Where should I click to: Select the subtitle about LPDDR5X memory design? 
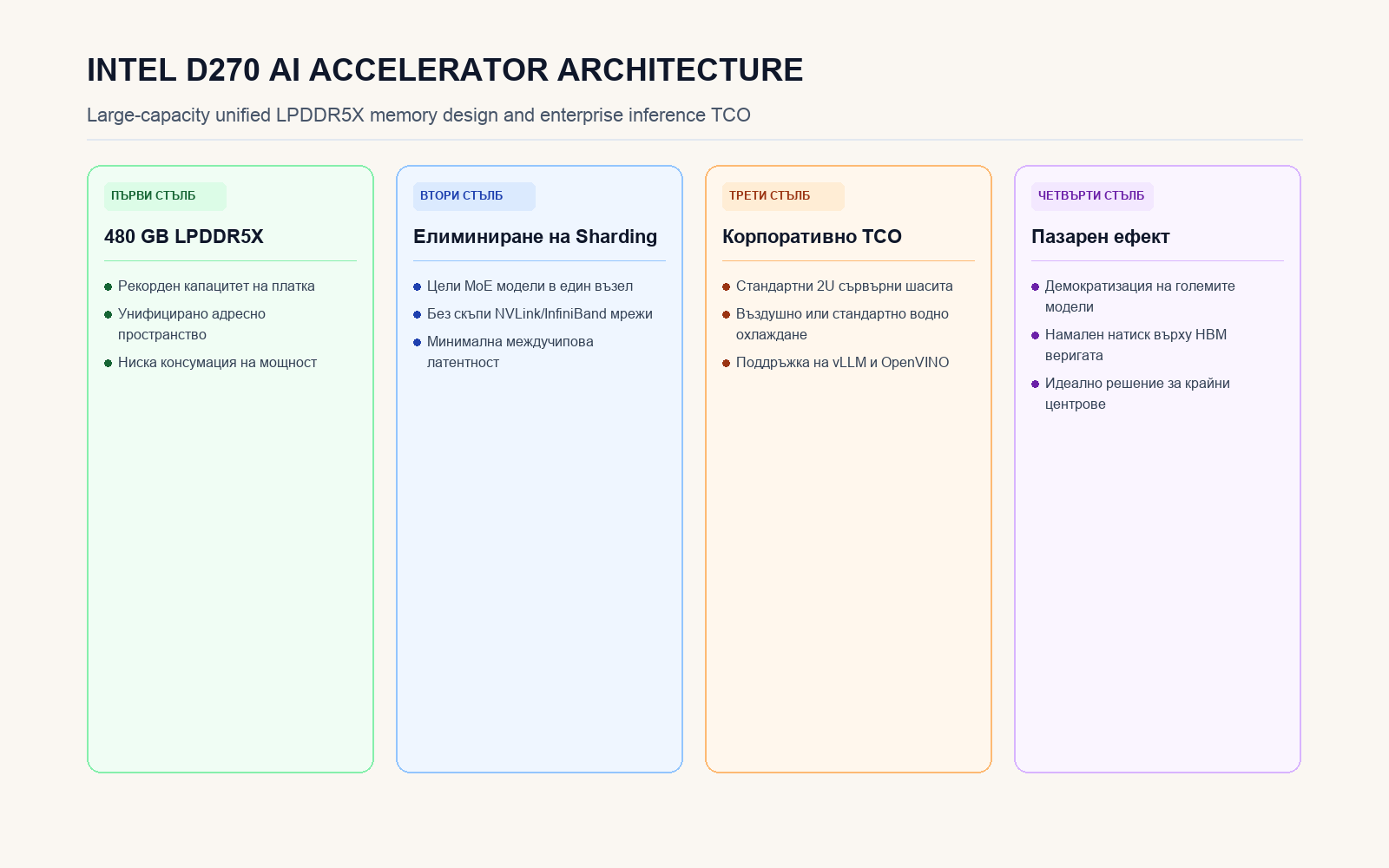(x=418, y=115)
